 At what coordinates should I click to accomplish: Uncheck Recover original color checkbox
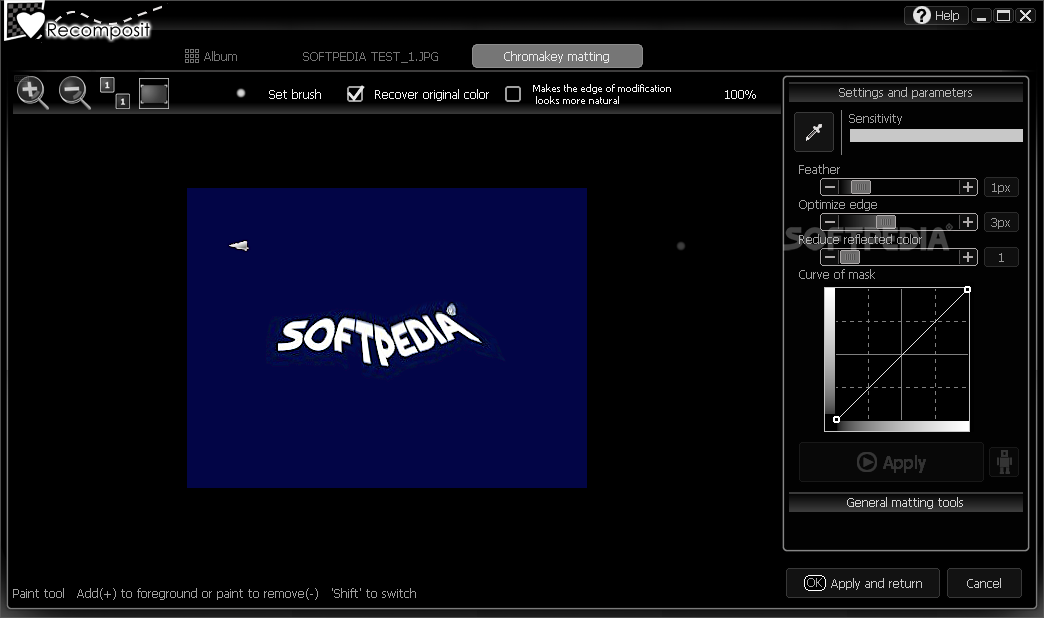click(x=356, y=94)
